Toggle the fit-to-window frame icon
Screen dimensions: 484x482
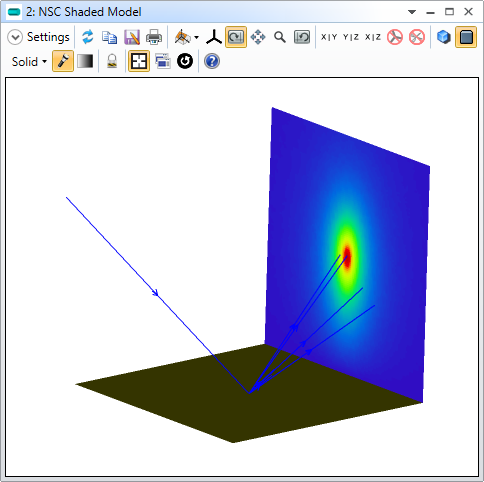[139, 61]
